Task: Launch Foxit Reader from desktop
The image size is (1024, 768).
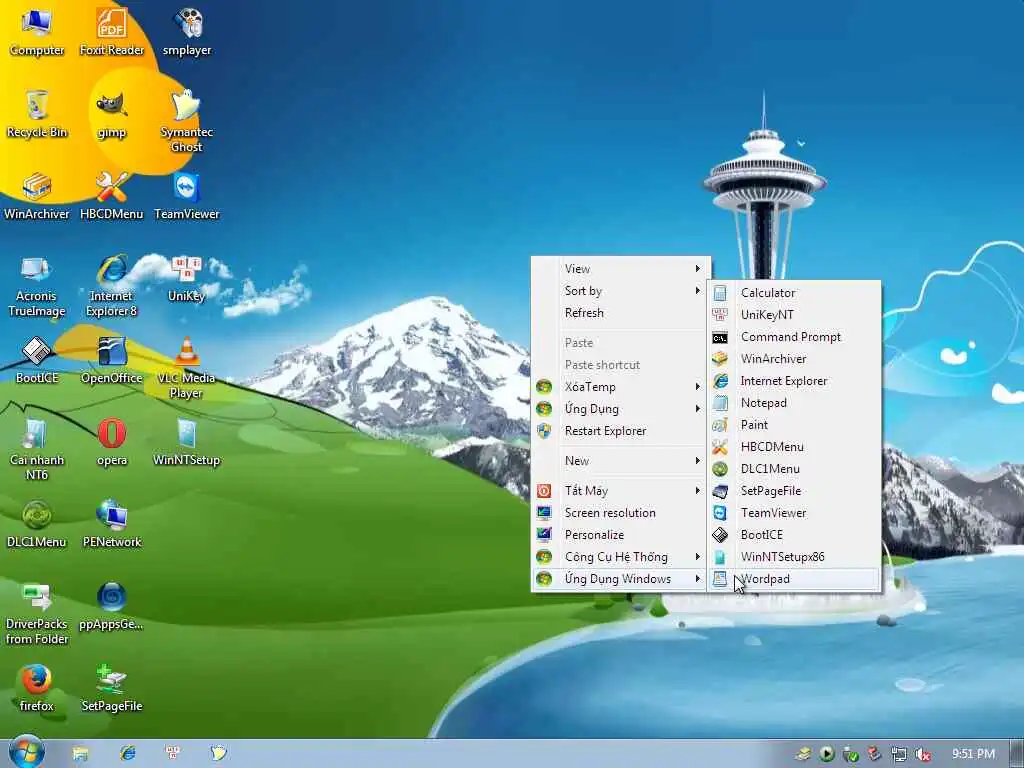Action: (112, 33)
